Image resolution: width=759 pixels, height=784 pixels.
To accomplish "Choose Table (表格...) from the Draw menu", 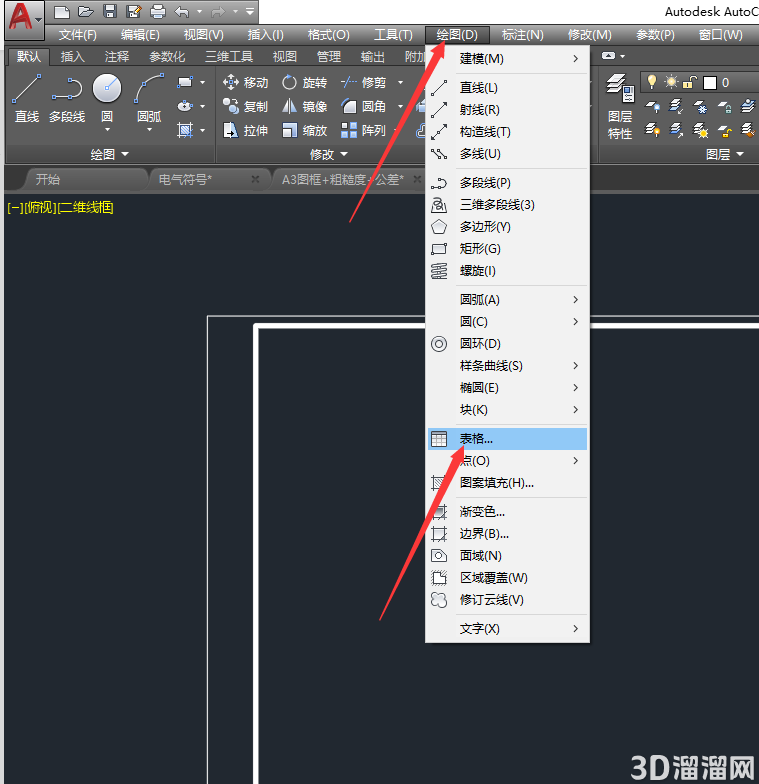I will 508,439.
